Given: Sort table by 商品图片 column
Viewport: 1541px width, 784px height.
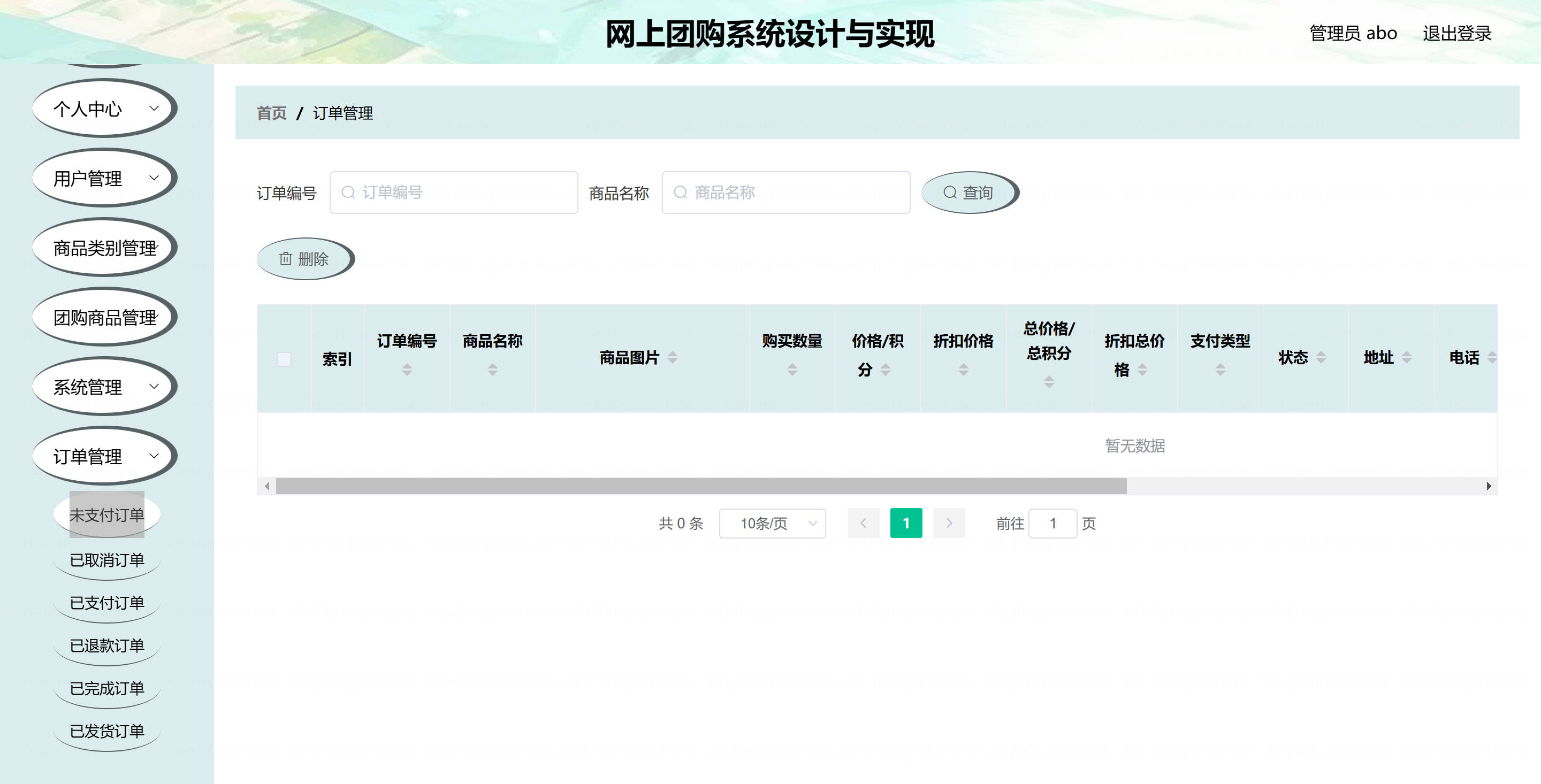Looking at the screenshot, I should tap(673, 358).
